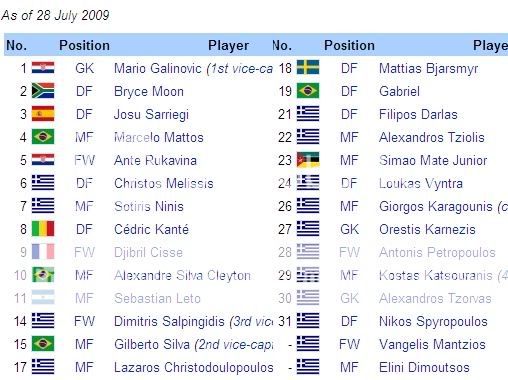This screenshot has height=380, width=508.
Task: Click South Africa flag next to Bryce Moon
Action: (43, 91)
